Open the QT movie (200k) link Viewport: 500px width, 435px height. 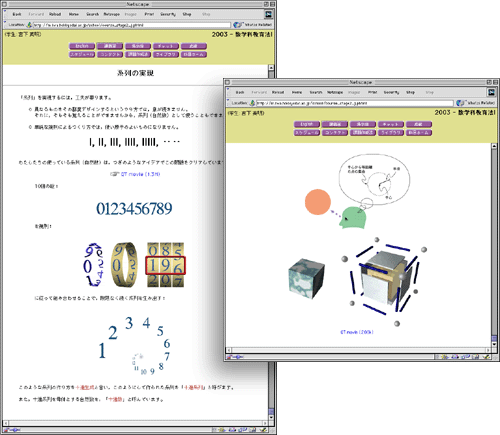[357, 332]
